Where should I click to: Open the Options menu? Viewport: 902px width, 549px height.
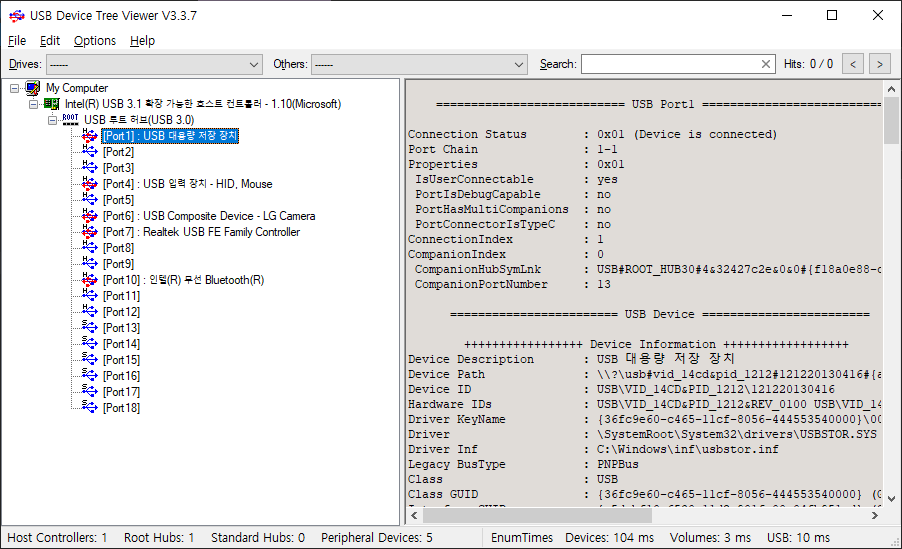pos(95,41)
